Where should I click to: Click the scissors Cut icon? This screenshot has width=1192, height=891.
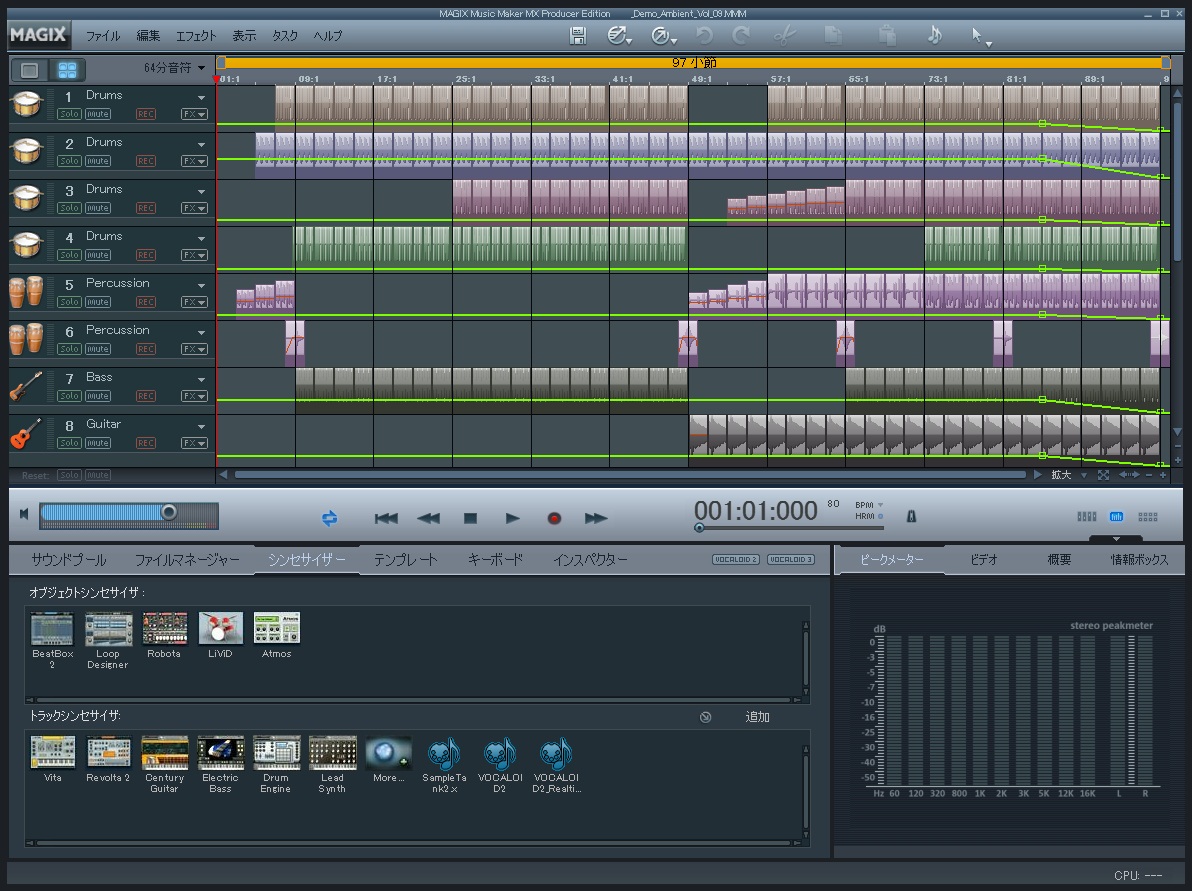(785, 35)
